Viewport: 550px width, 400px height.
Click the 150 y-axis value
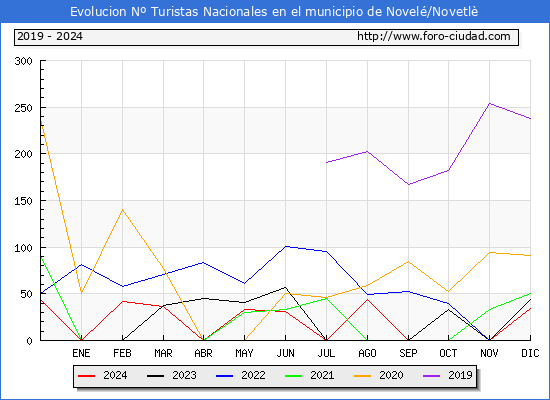(24, 201)
